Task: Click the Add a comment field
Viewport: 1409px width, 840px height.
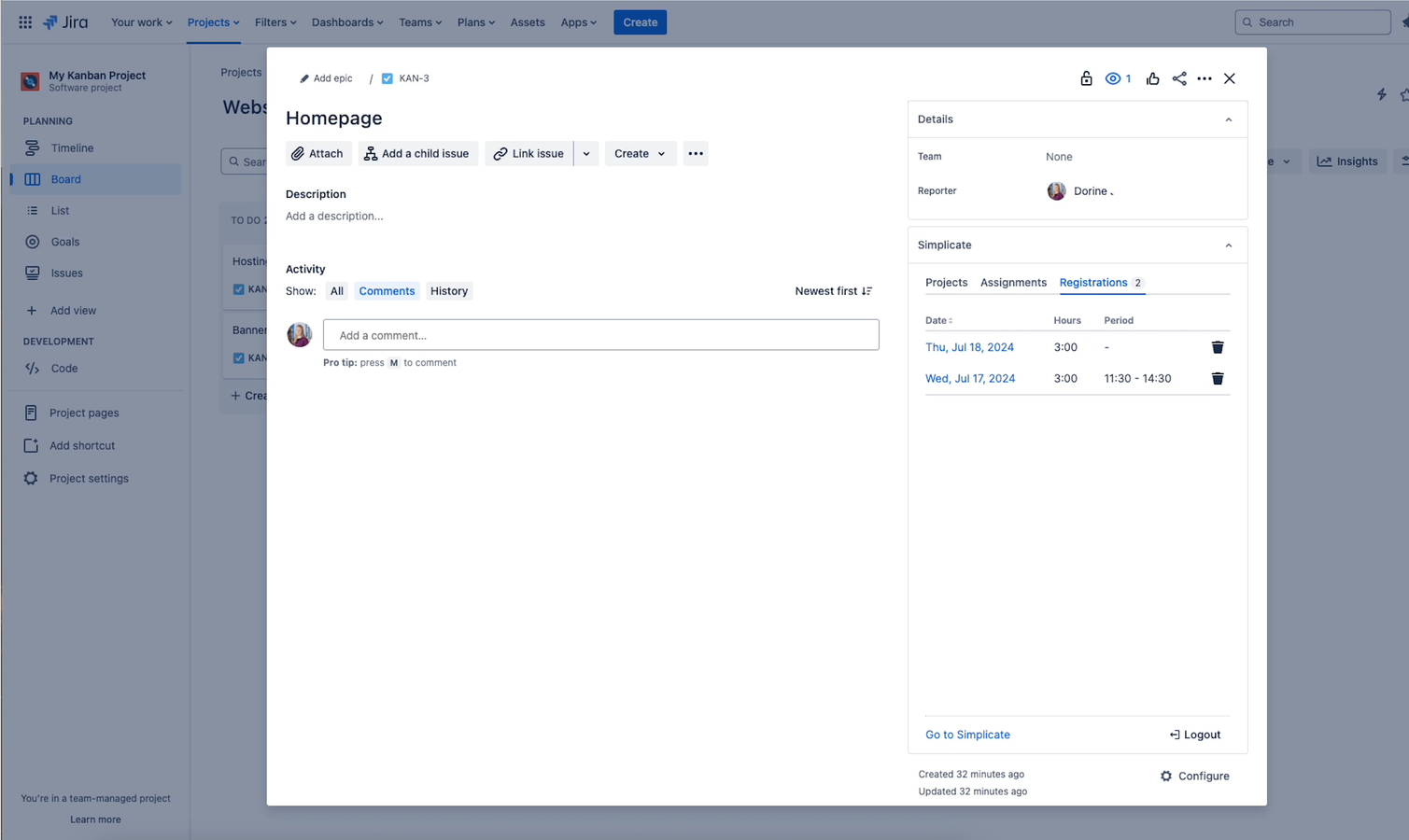Action: point(600,335)
